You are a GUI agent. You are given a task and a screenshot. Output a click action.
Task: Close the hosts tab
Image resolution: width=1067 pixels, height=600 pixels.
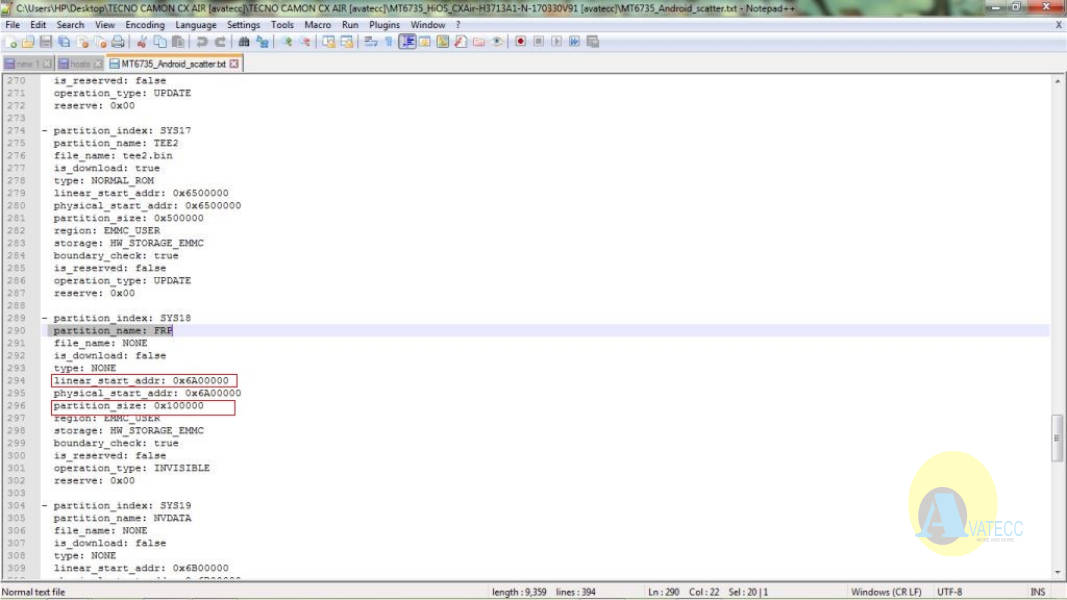coord(98,63)
